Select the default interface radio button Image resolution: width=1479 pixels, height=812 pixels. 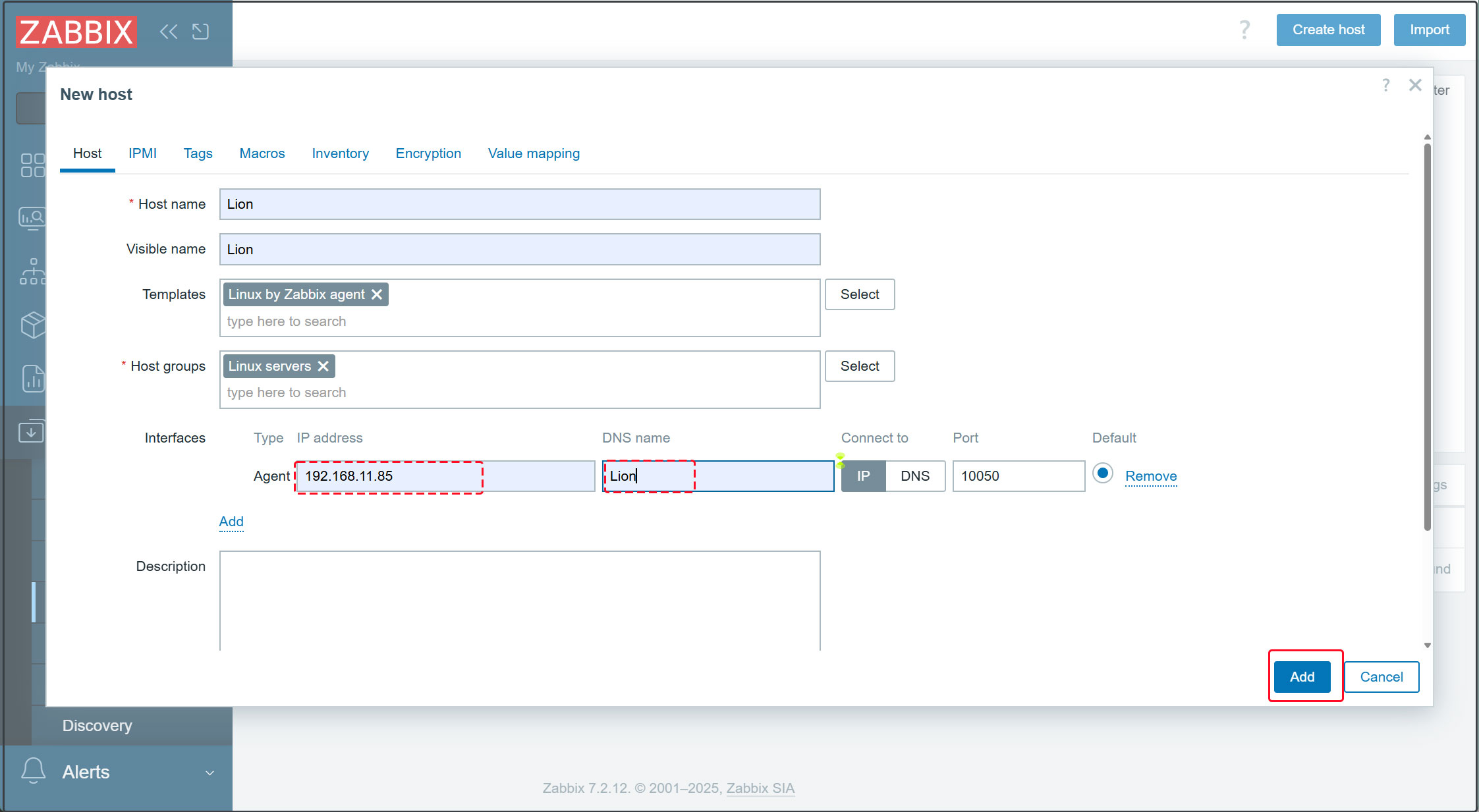[1102, 474]
